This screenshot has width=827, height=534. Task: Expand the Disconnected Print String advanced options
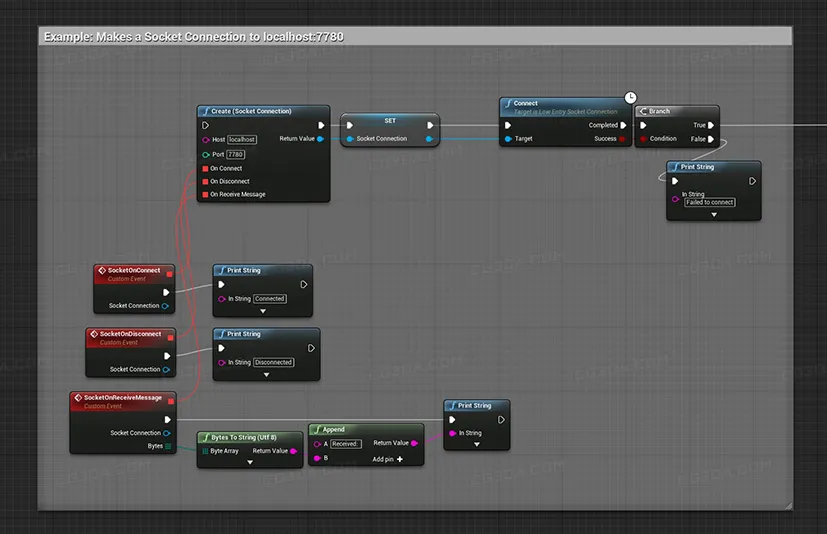pos(266,375)
